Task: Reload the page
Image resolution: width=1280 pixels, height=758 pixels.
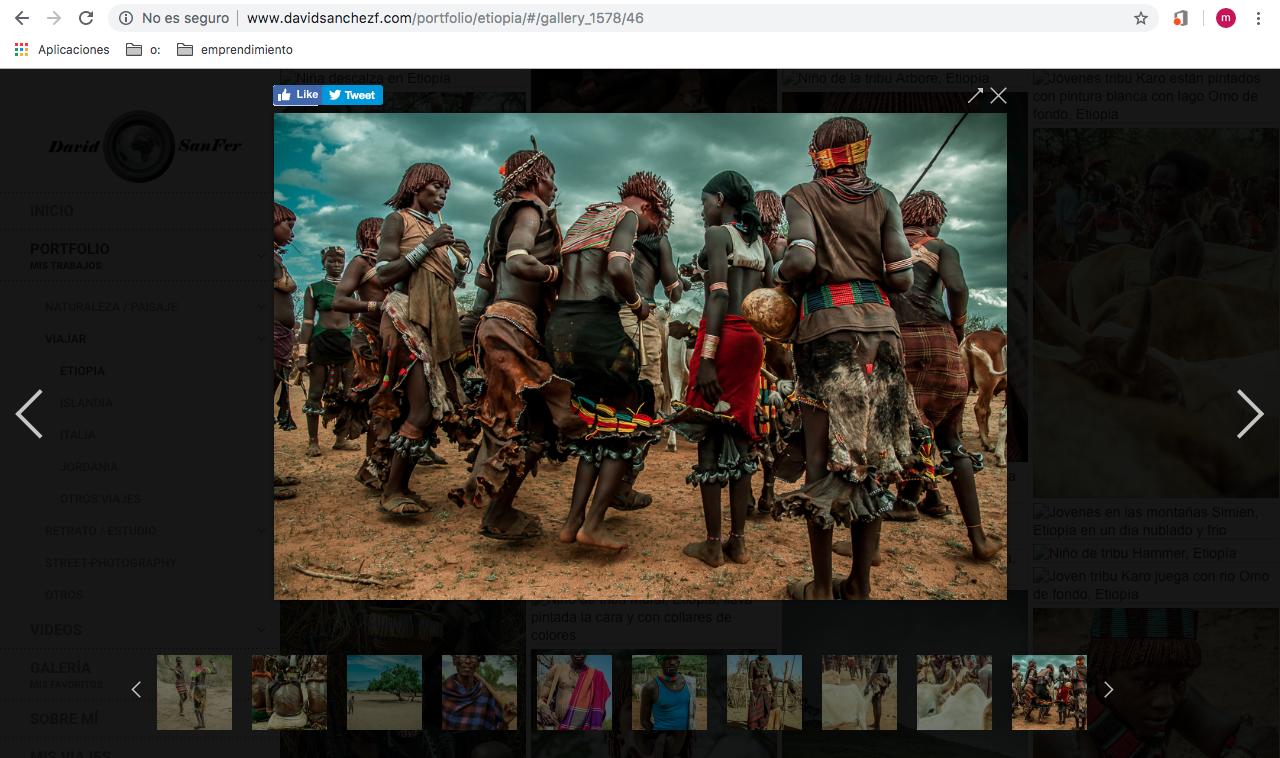Action: coord(86,18)
